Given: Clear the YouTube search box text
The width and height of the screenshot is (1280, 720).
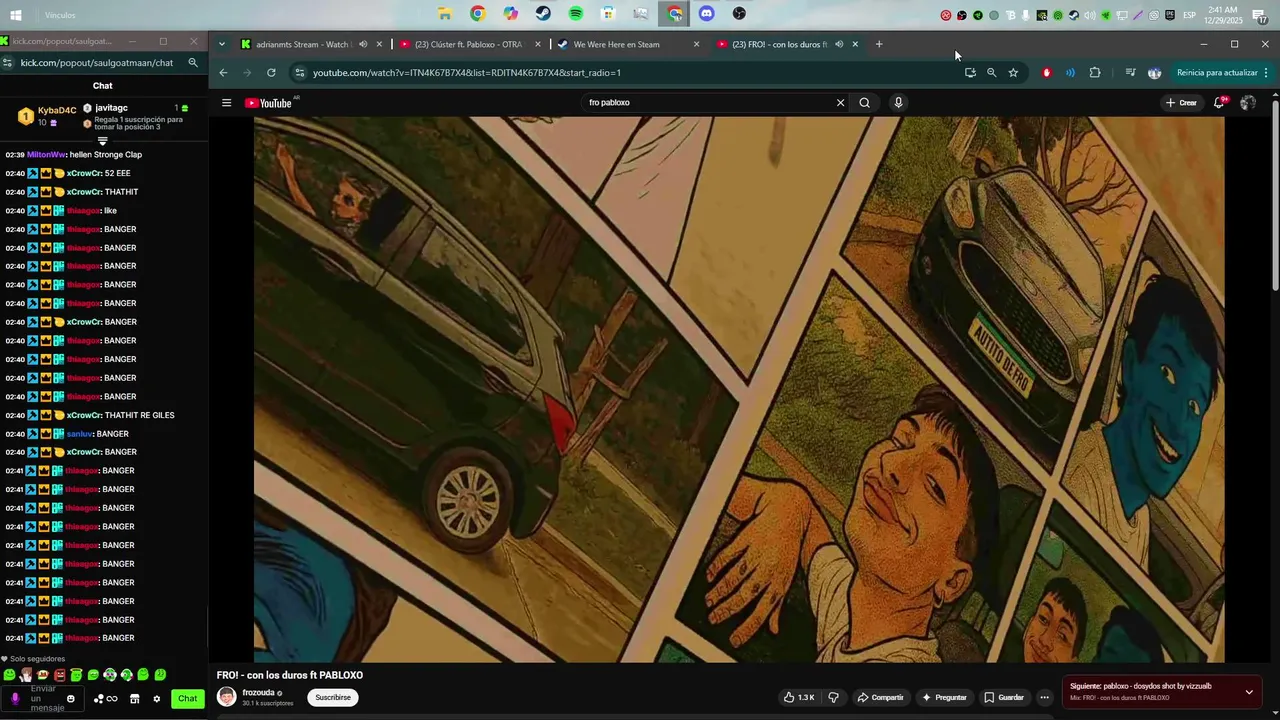Looking at the screenshot, I should click(x=840, y=102).
